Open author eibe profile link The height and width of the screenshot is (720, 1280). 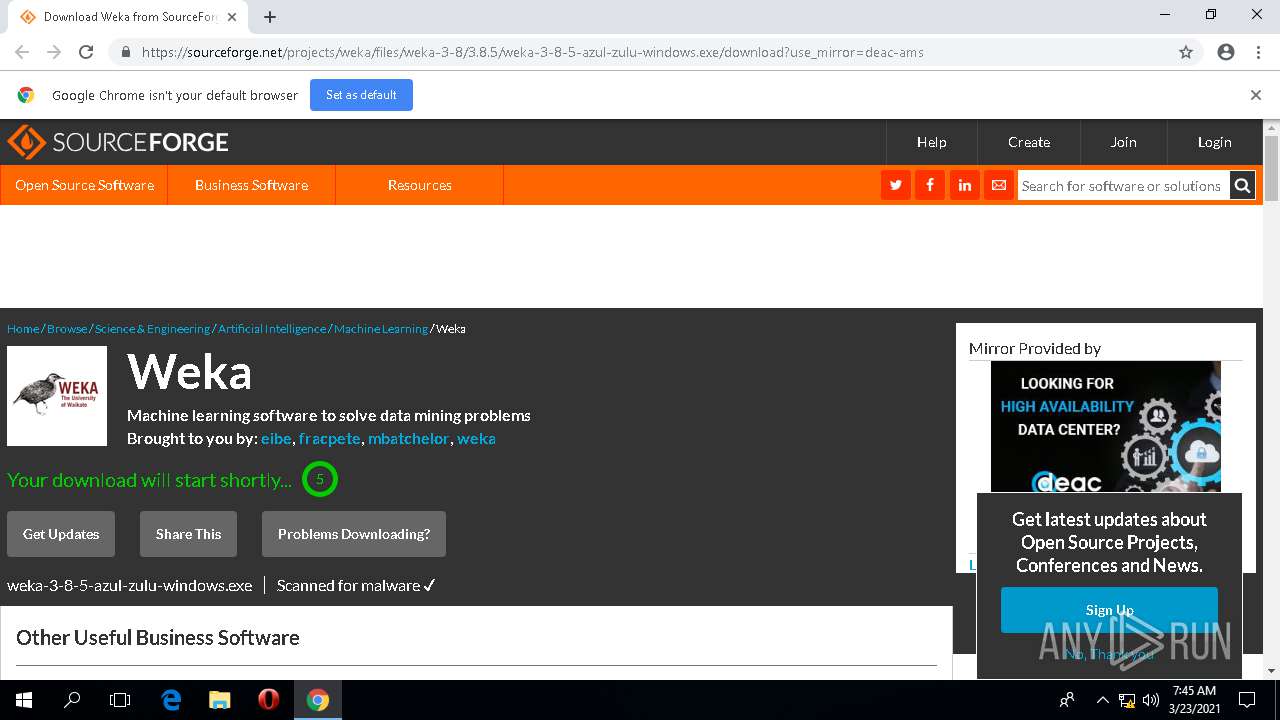click(276, 439)
